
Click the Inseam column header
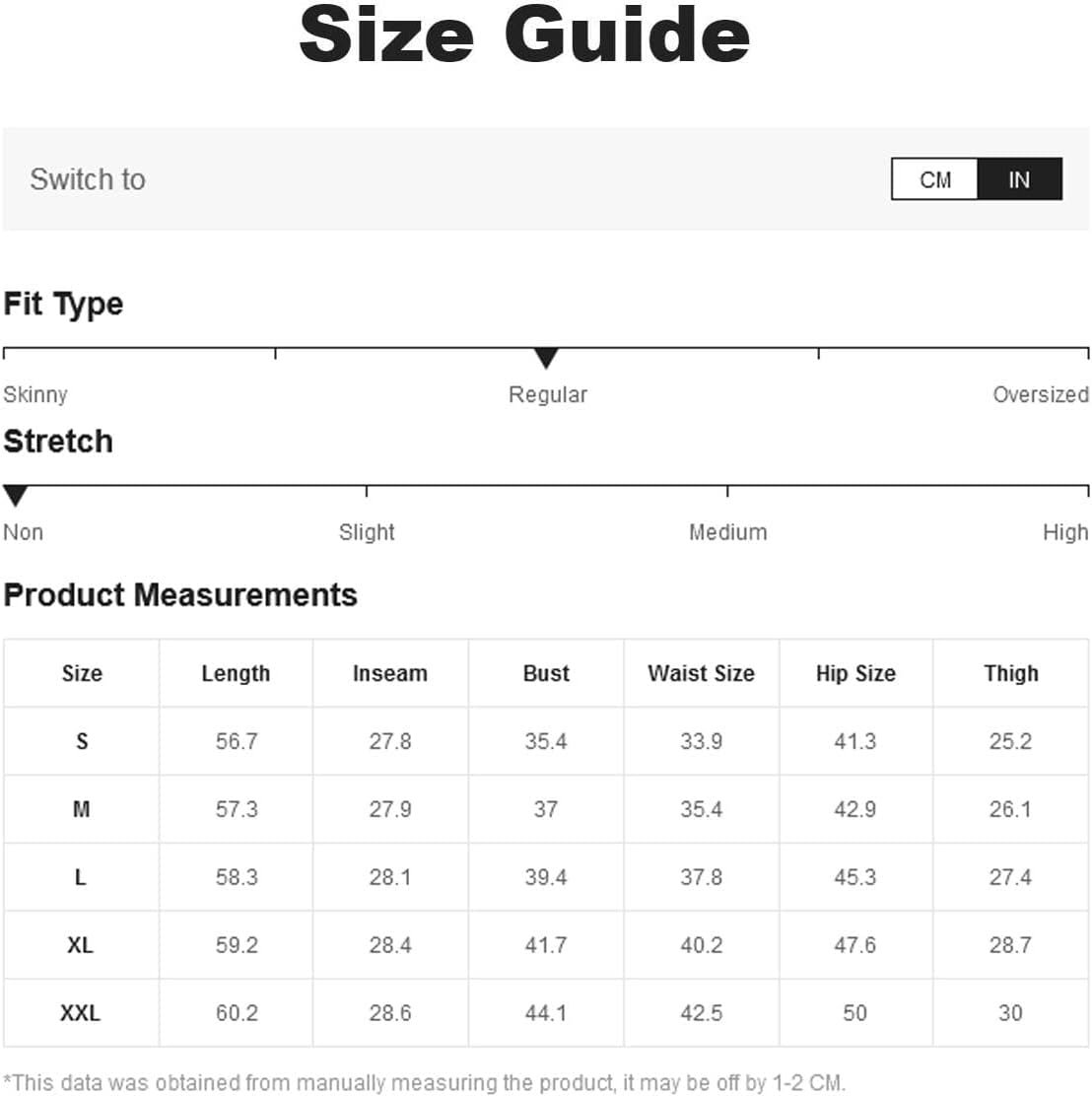pos(389,673)
